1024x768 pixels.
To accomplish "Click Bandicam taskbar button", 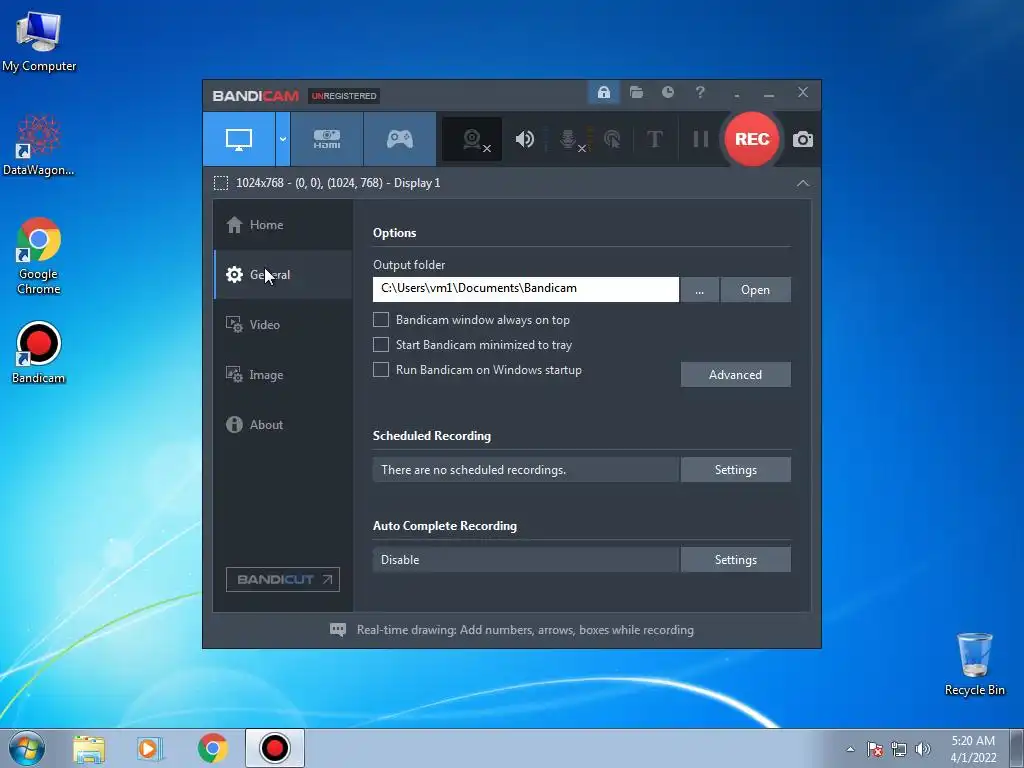I will coord(274,748).
